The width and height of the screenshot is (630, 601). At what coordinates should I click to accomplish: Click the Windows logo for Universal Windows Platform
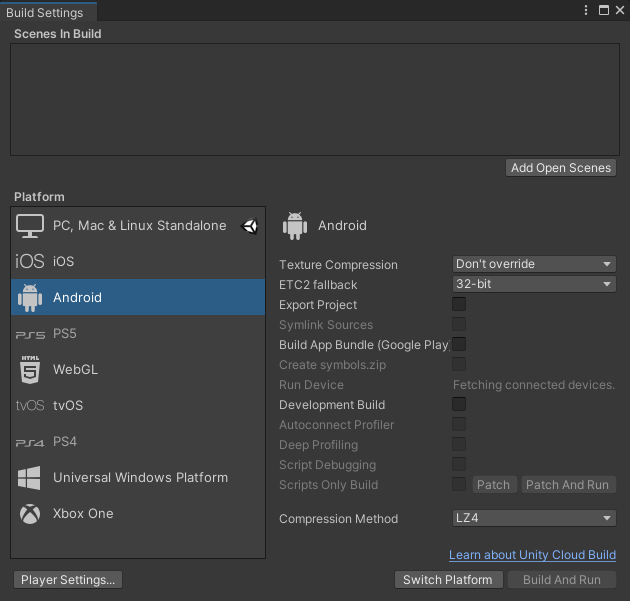[x=29, y=478]
